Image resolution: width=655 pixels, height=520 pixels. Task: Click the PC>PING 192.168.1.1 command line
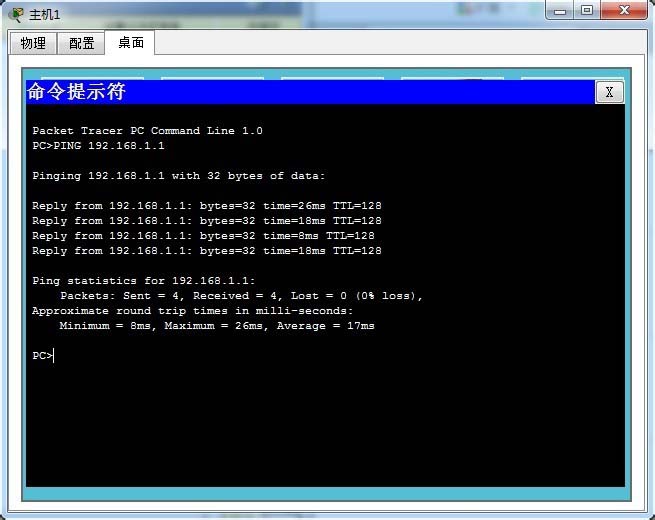[x=99, y=146]
